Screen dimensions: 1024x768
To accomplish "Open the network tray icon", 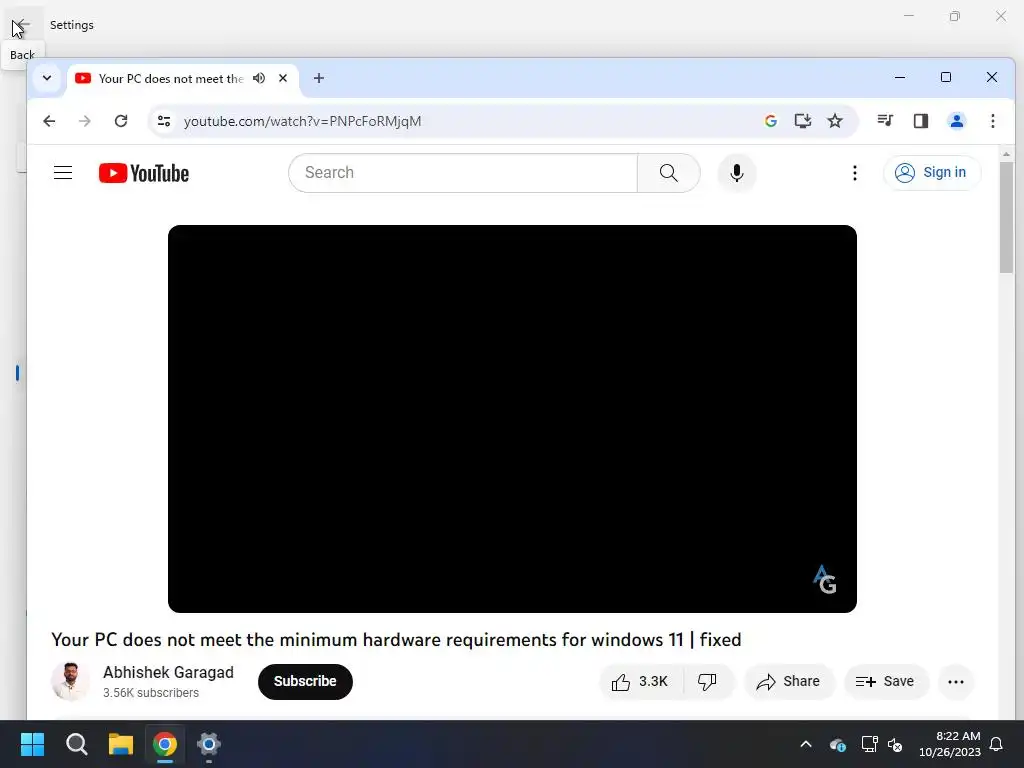I will tap(869, 744).
